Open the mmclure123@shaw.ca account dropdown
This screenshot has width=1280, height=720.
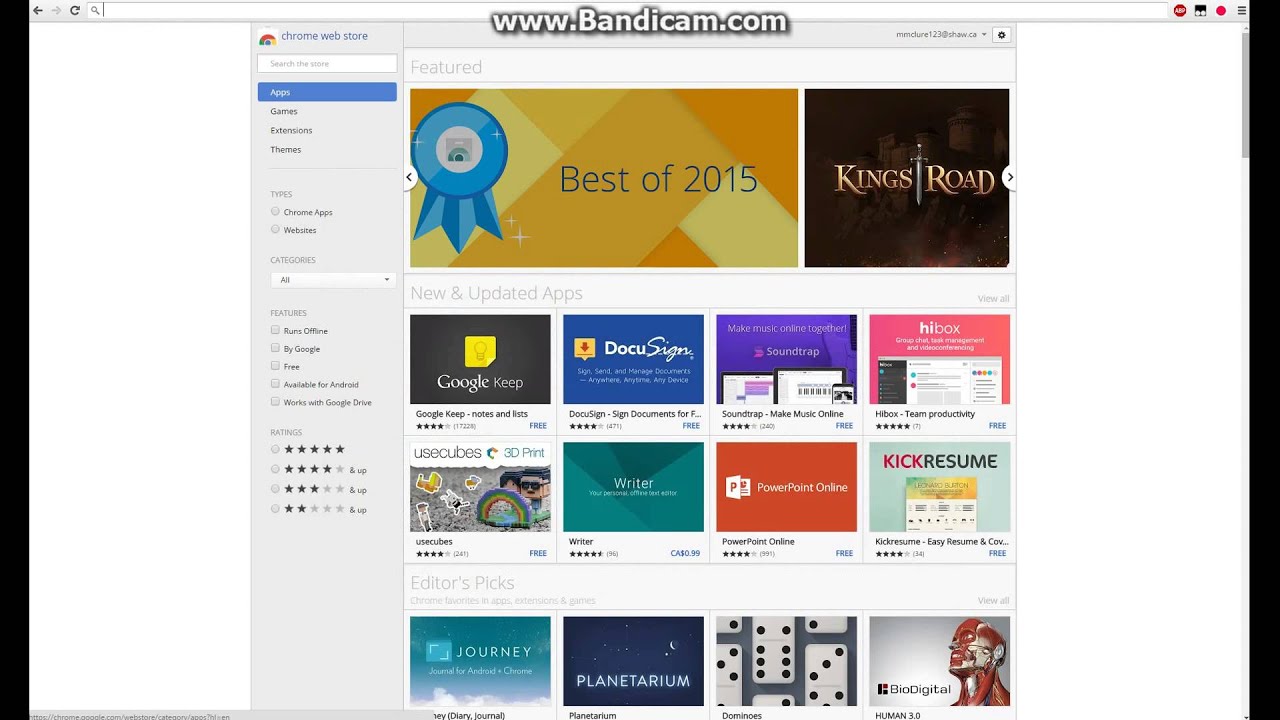point(941,35)
